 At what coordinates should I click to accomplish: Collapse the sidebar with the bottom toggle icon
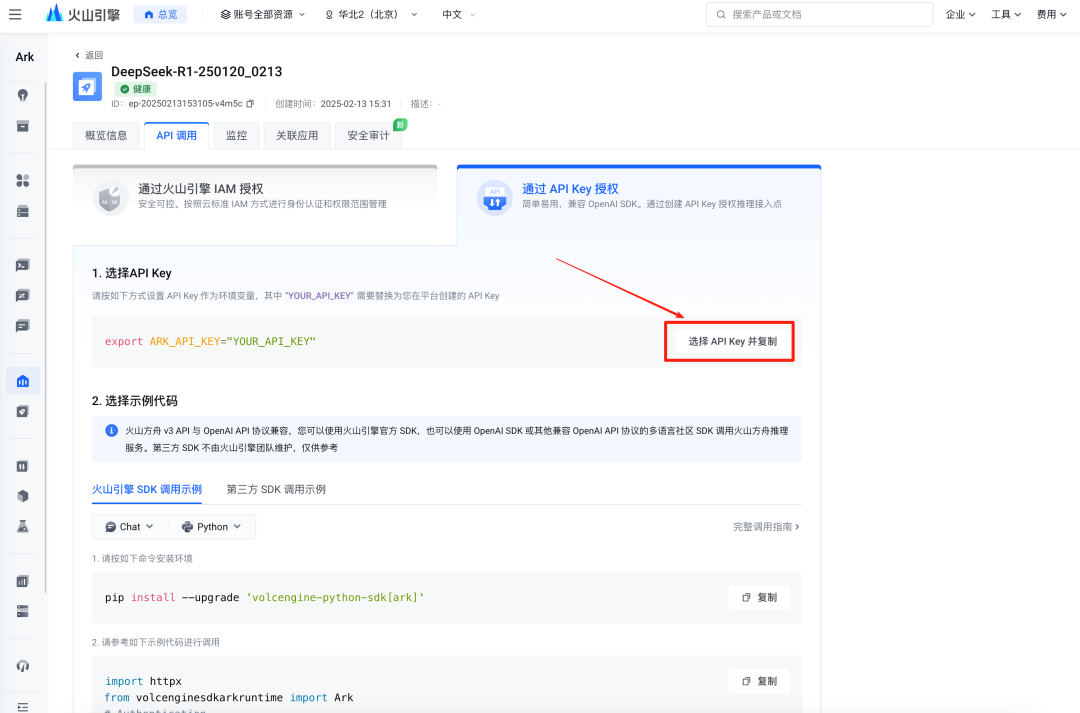point(23,707)
